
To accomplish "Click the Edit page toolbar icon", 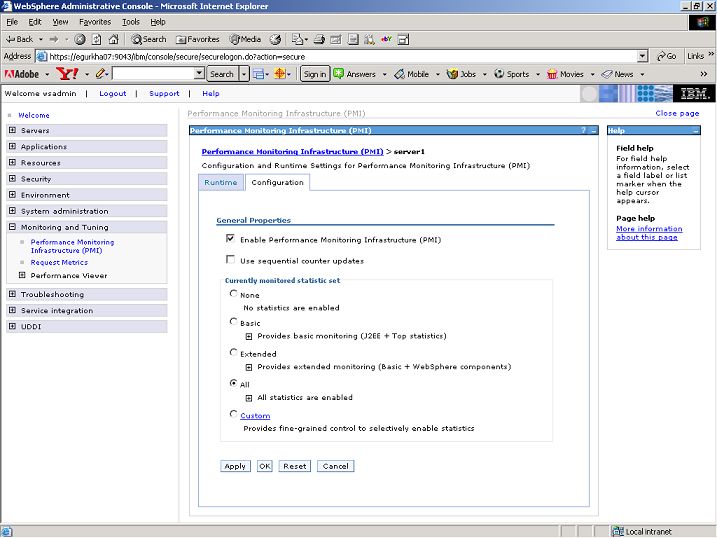I will 336,39.
